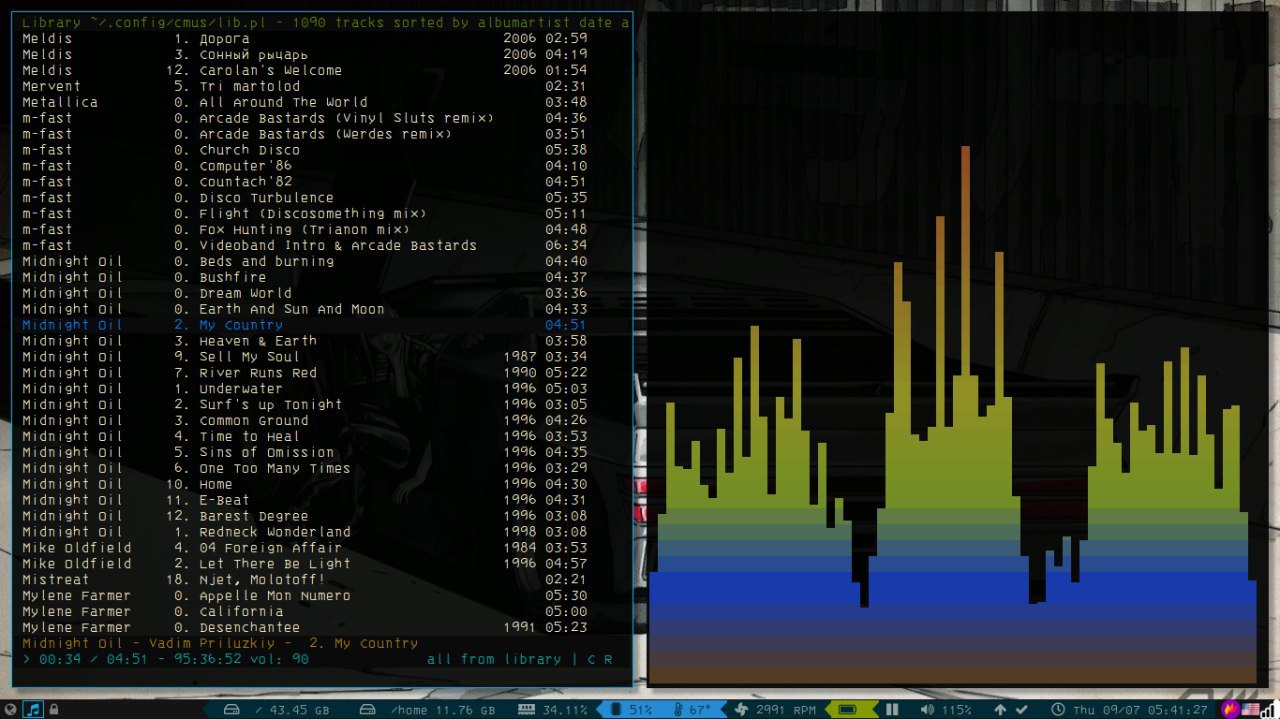Click the green battery indicator icon
Viewport: 1280px width, 719px height.
[847, 709]
